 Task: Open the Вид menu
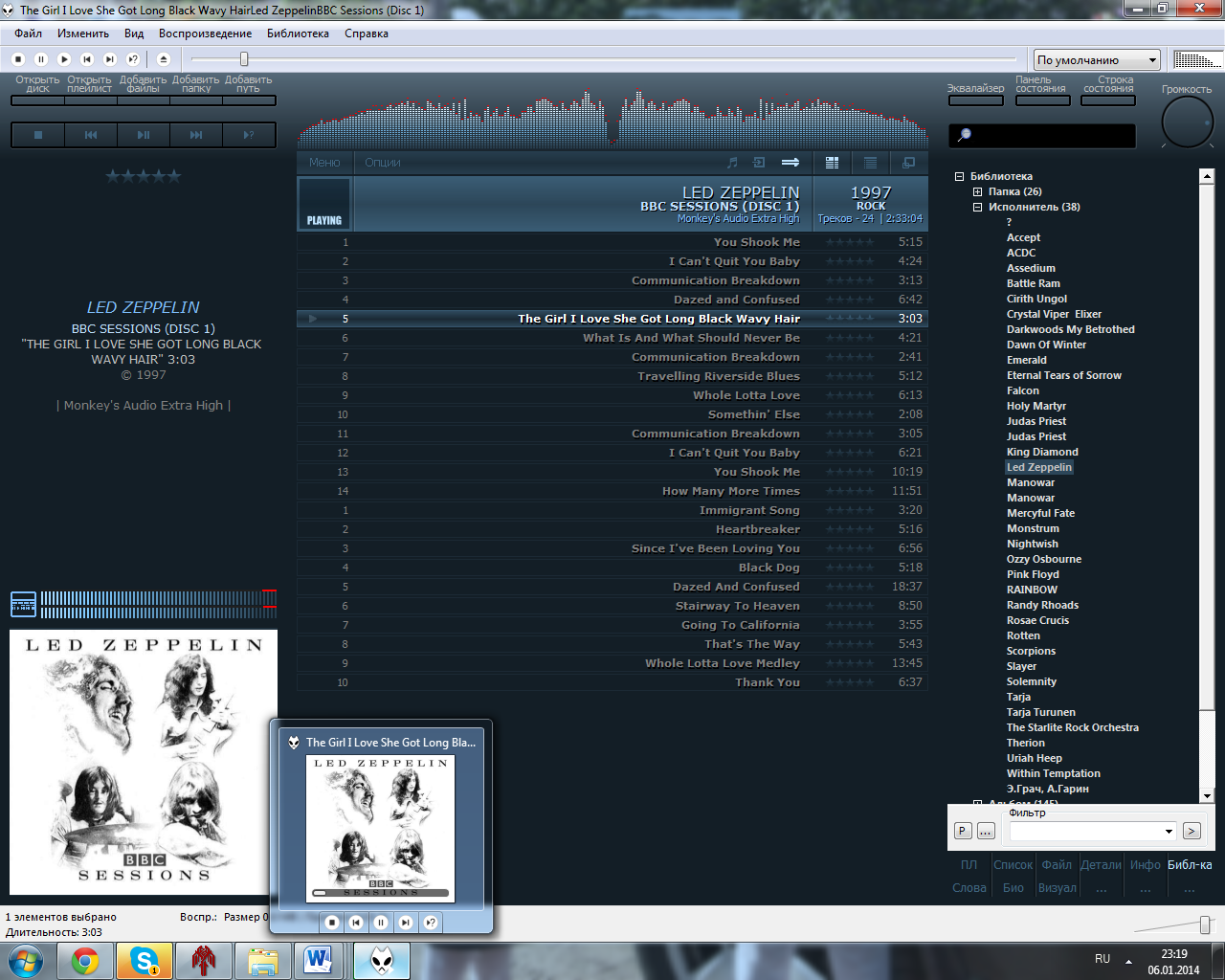[x=134, y=33]
